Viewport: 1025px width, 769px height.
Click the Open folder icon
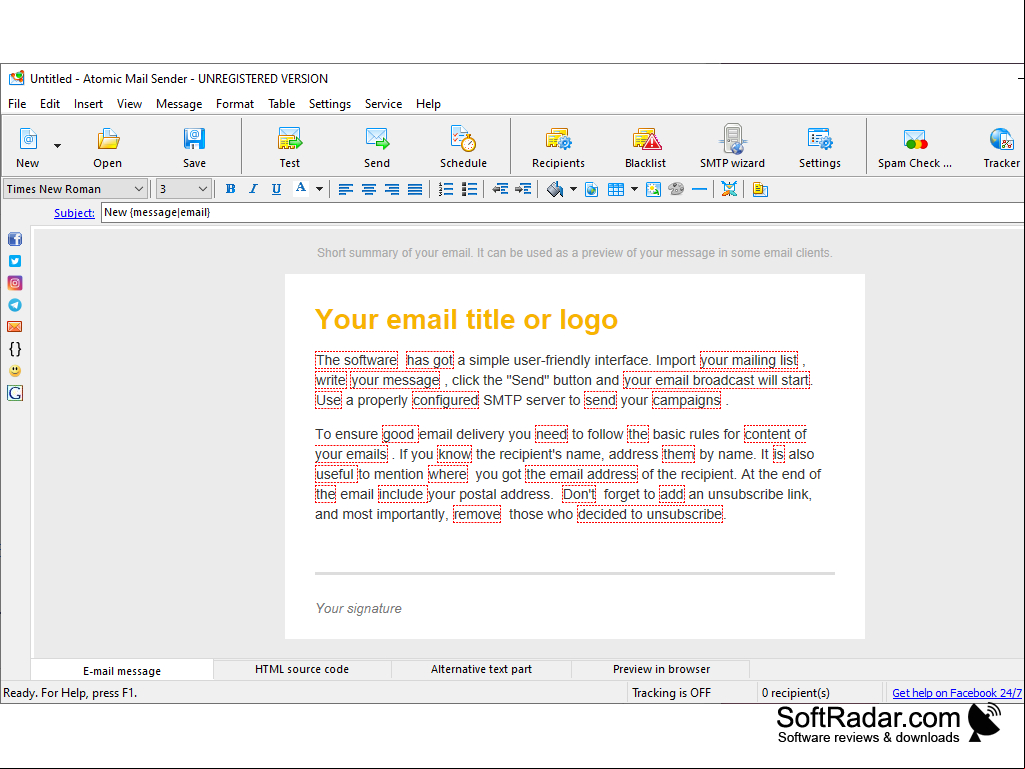tap(108, 139)
